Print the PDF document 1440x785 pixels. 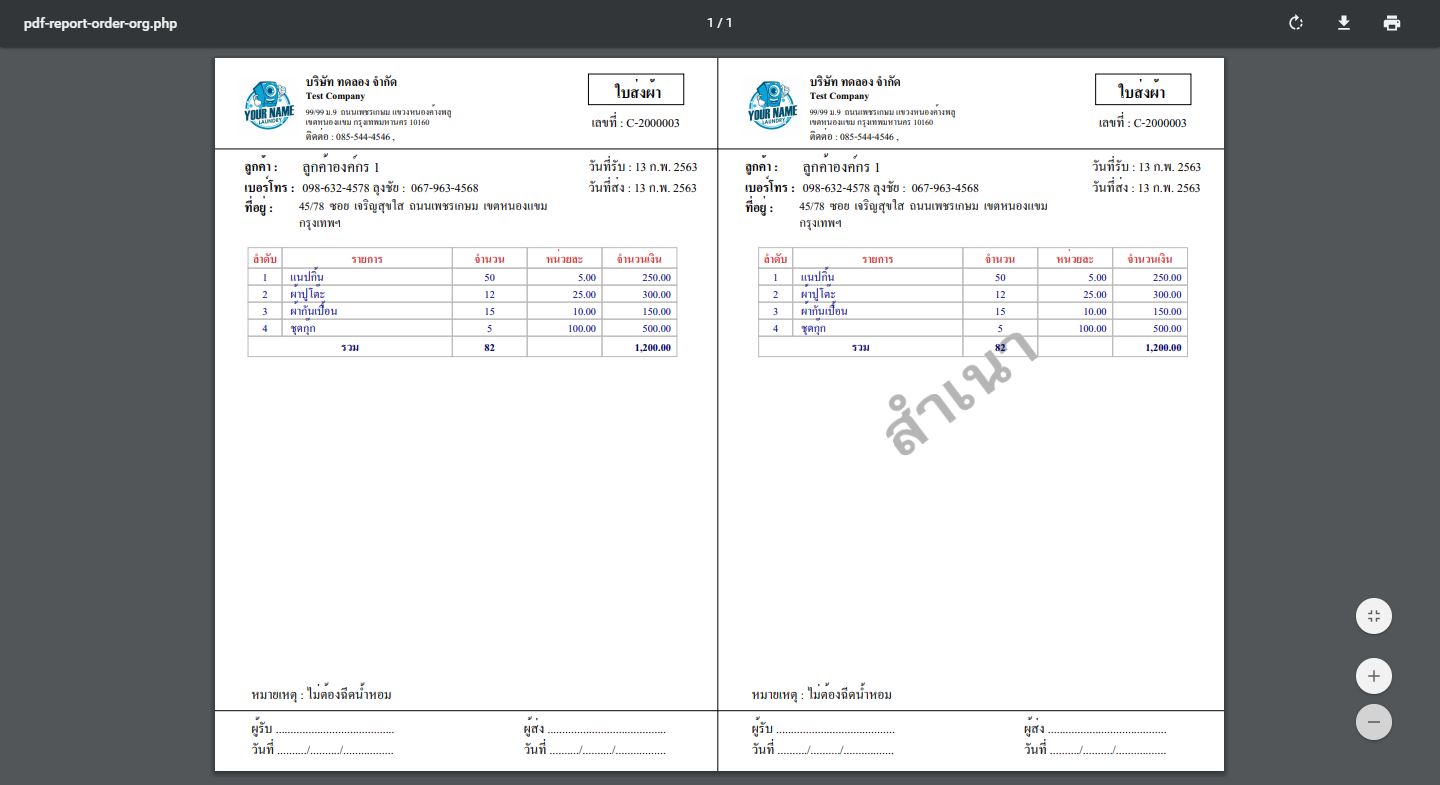1392,23
